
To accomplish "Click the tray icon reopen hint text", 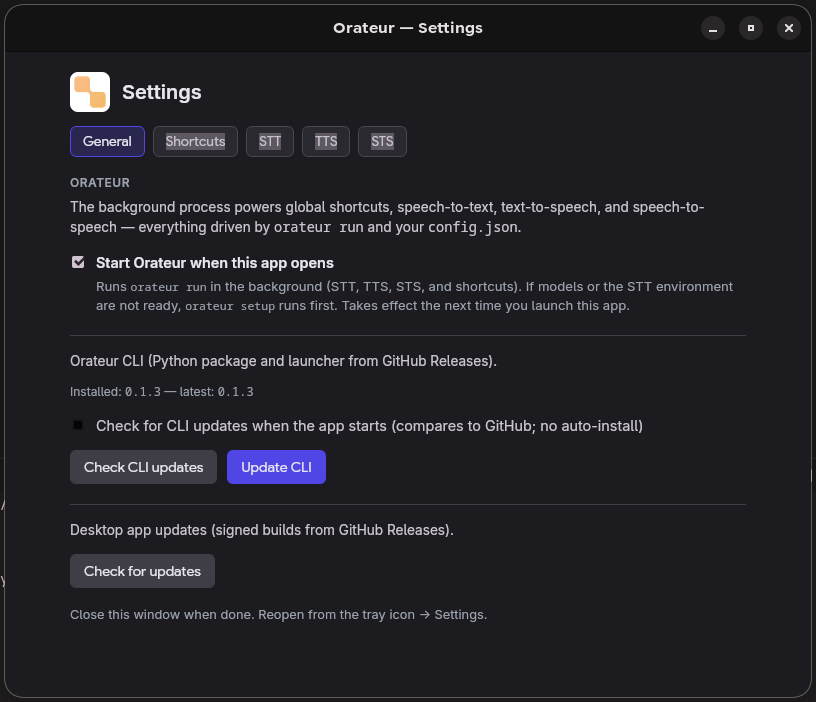I will (x=277, y=614).
